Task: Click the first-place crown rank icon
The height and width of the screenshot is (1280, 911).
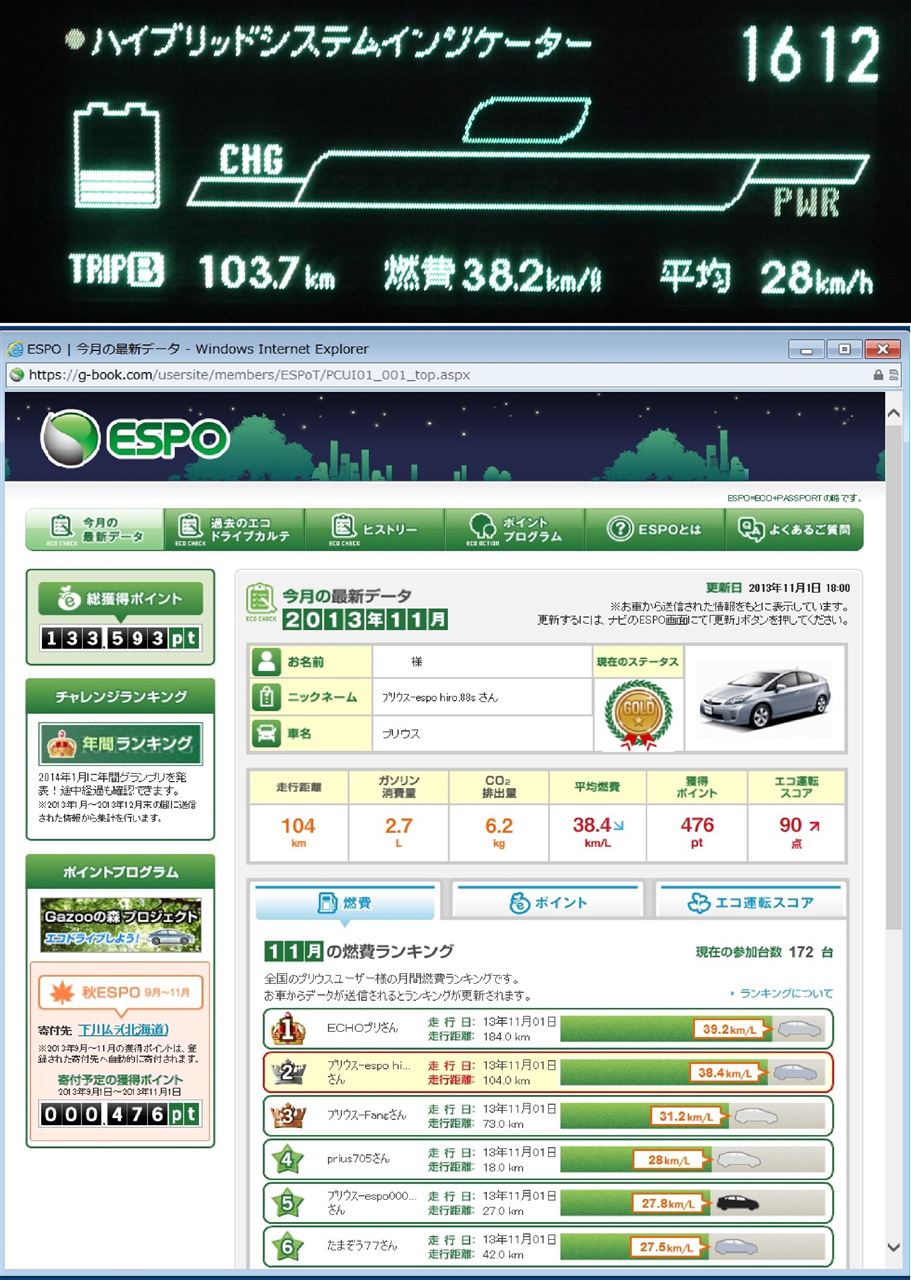Action: coord(289,1028)
